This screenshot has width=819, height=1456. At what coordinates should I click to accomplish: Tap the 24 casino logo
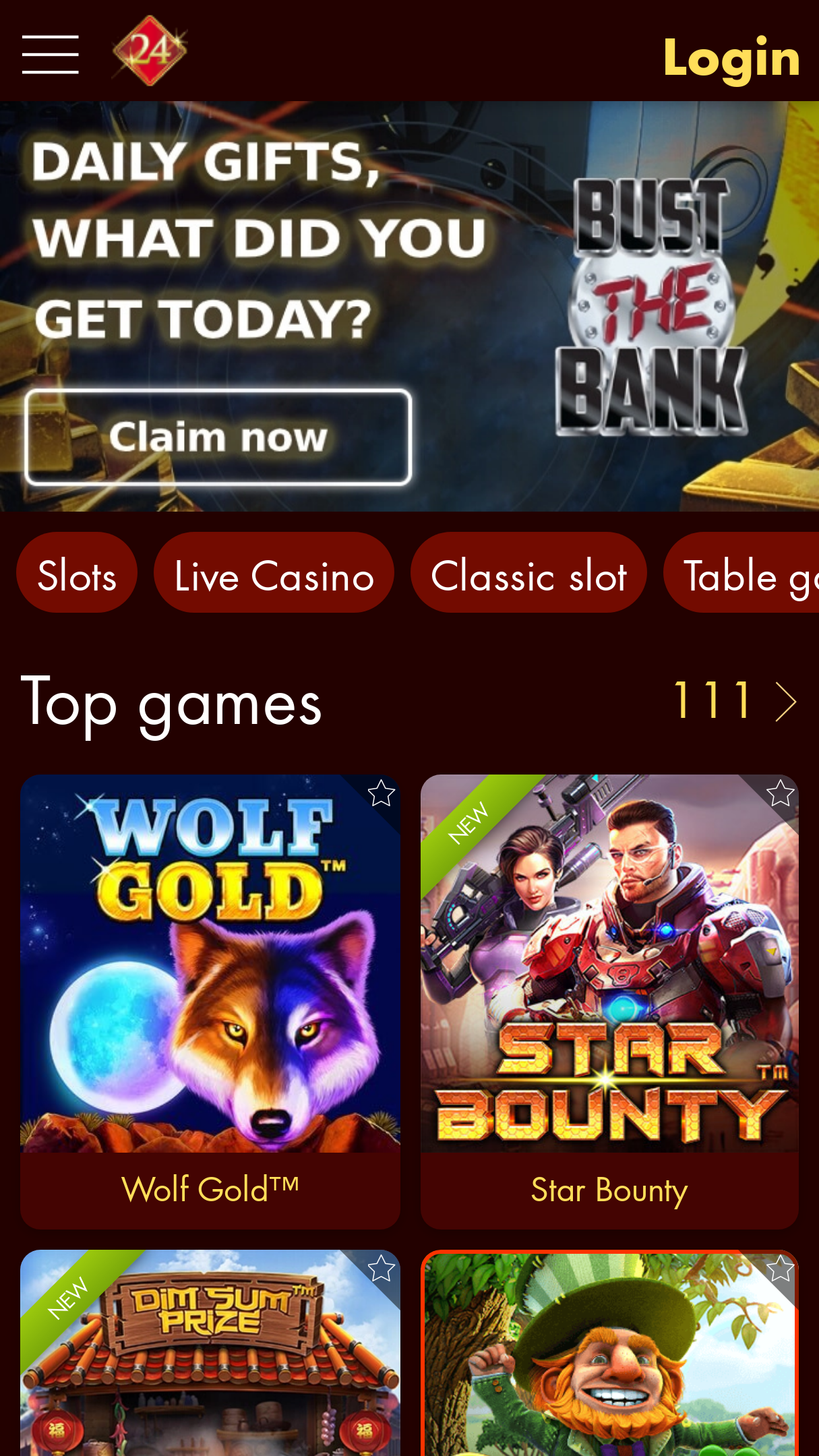coord(150,51)
